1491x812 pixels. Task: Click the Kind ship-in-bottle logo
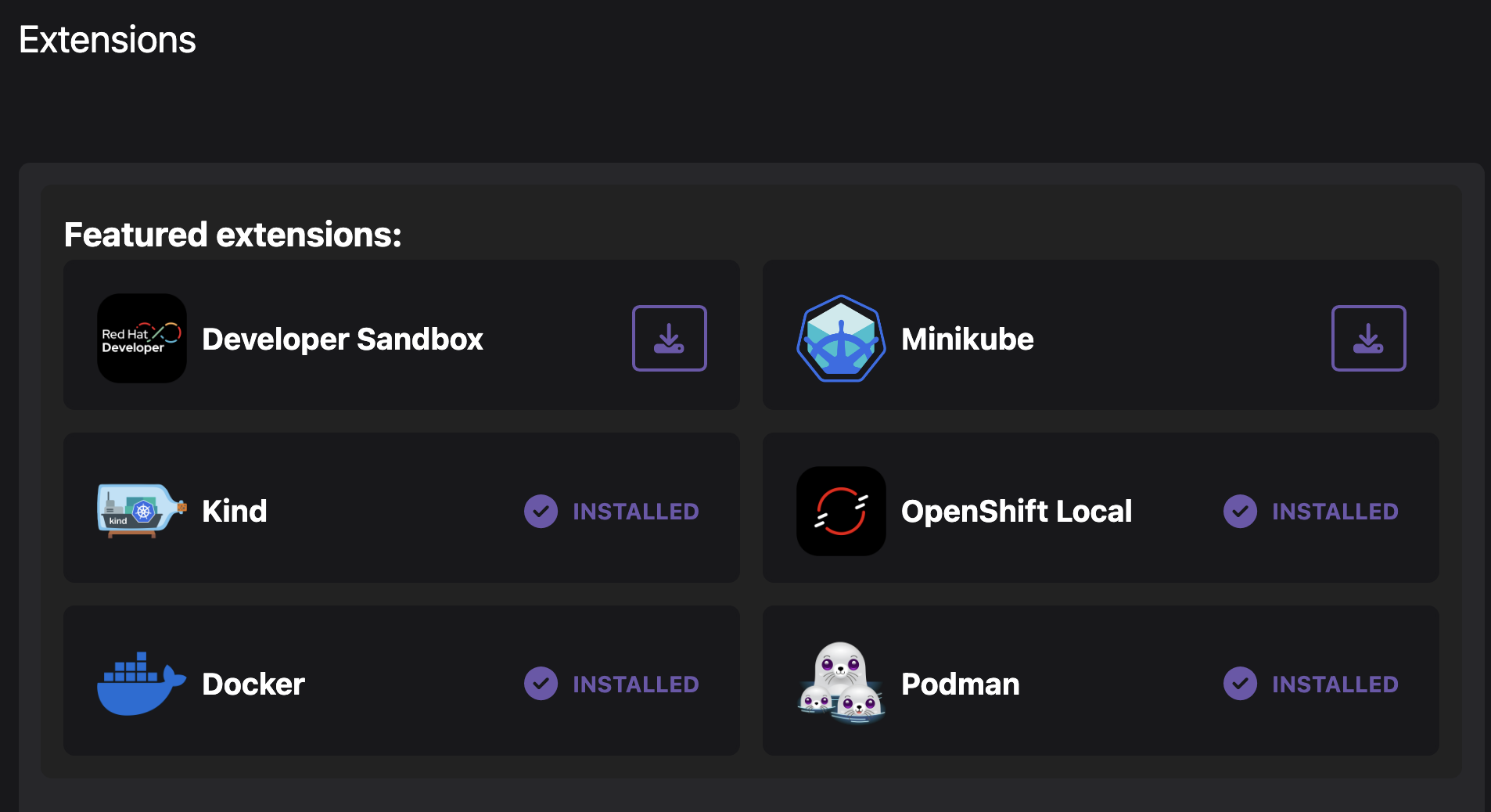tap(142, 511)
